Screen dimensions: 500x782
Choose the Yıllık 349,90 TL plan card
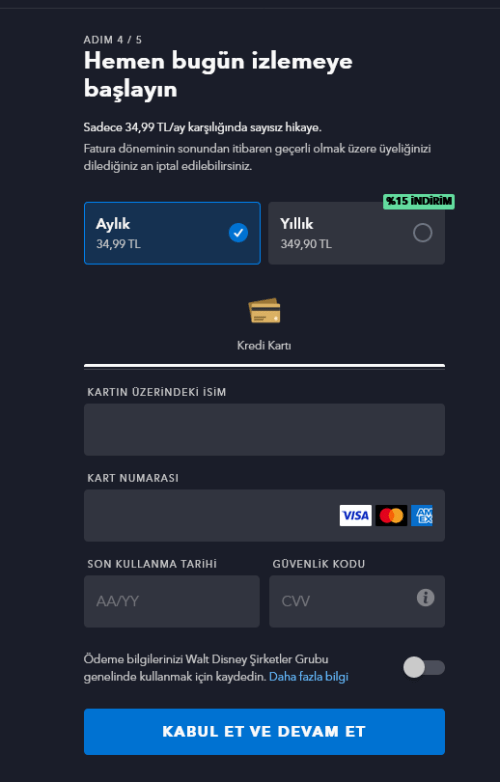click(356, 233)
